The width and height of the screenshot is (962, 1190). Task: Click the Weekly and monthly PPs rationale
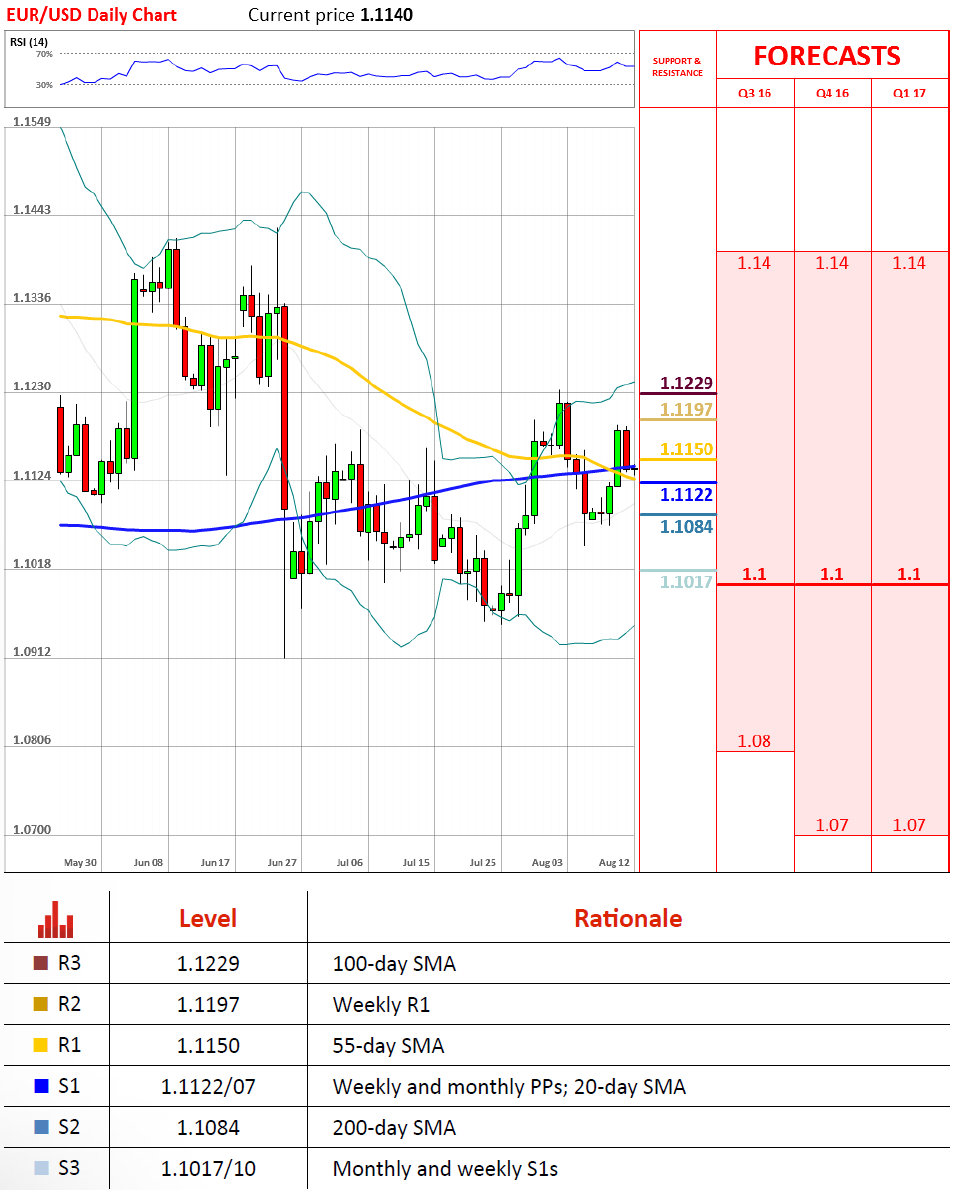point(509,1087)
